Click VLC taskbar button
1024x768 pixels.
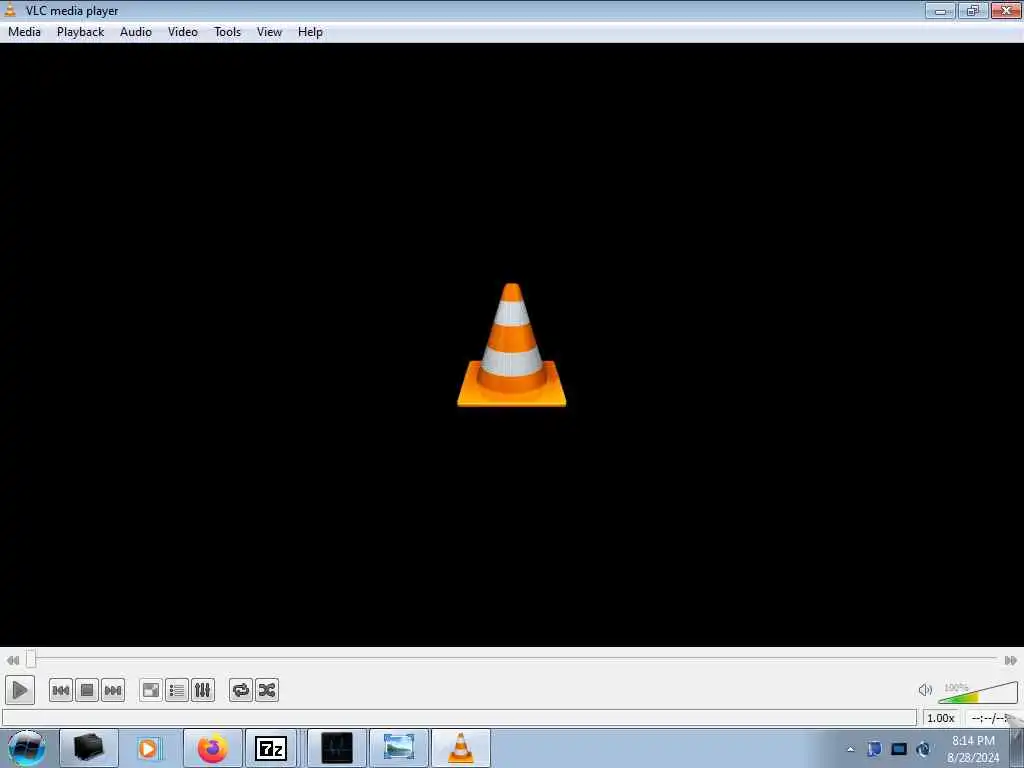pyautogui.click(x=460, y=748)
